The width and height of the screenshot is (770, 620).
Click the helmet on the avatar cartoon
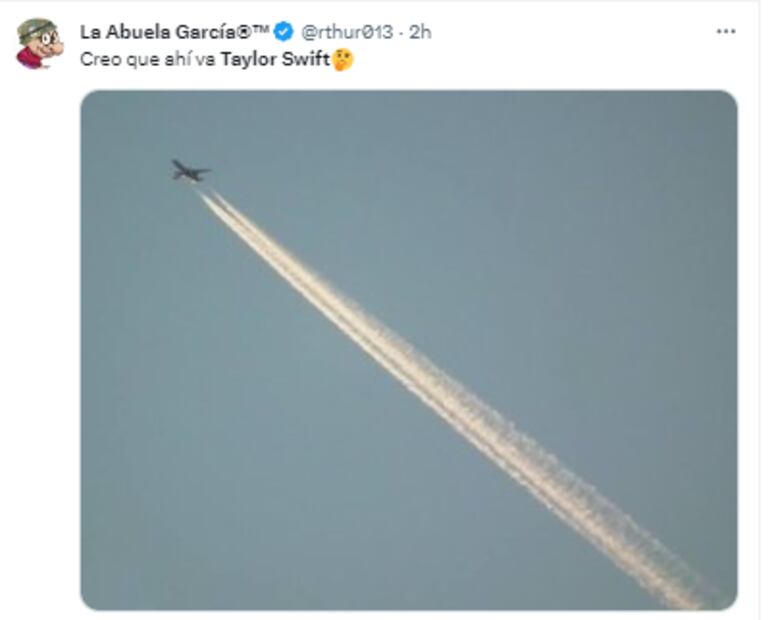tap(36, 27)
